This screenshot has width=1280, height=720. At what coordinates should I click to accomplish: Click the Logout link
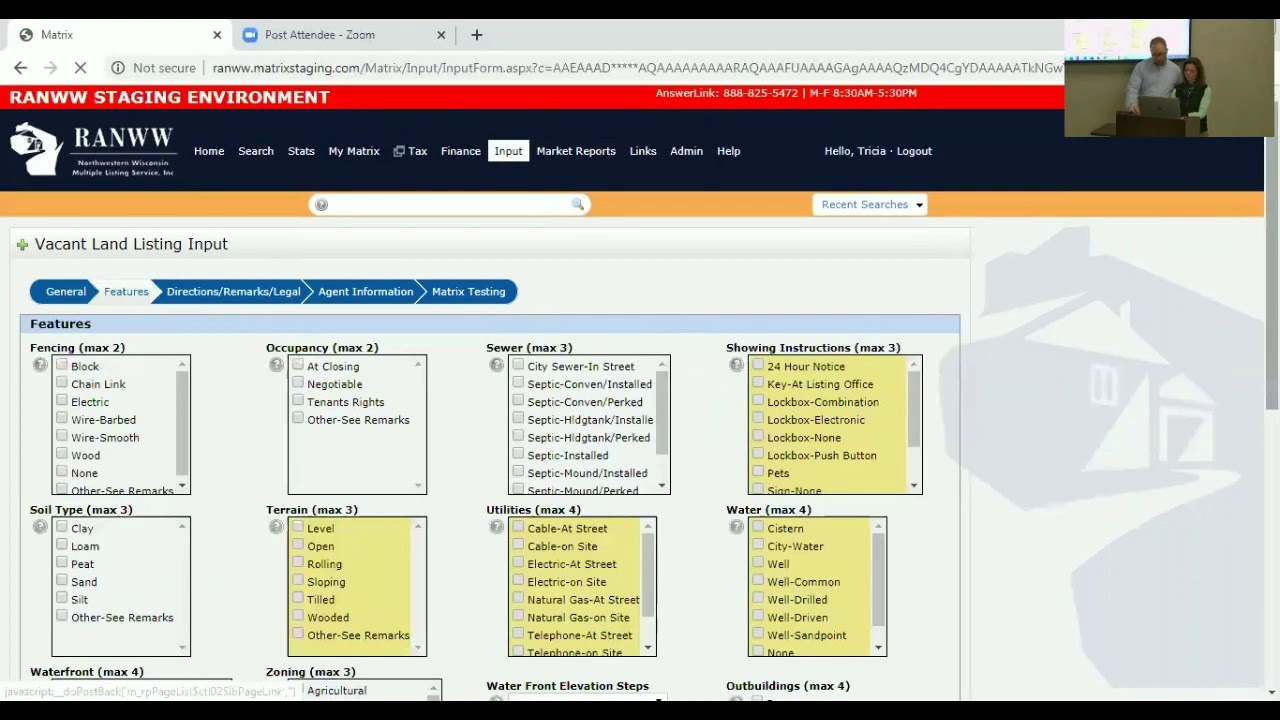pos(914,151)
